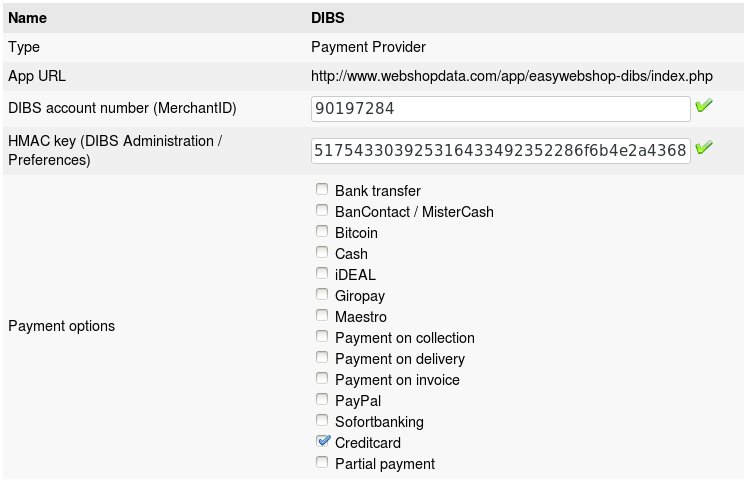Viewport: 744px width, 488px height.
Task: Enable Bitcoin payment option
Action: click(322, 232)
